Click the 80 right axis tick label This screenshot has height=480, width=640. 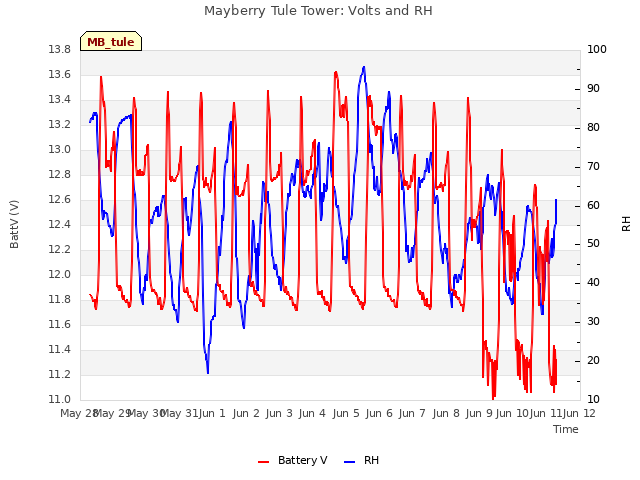593,127
